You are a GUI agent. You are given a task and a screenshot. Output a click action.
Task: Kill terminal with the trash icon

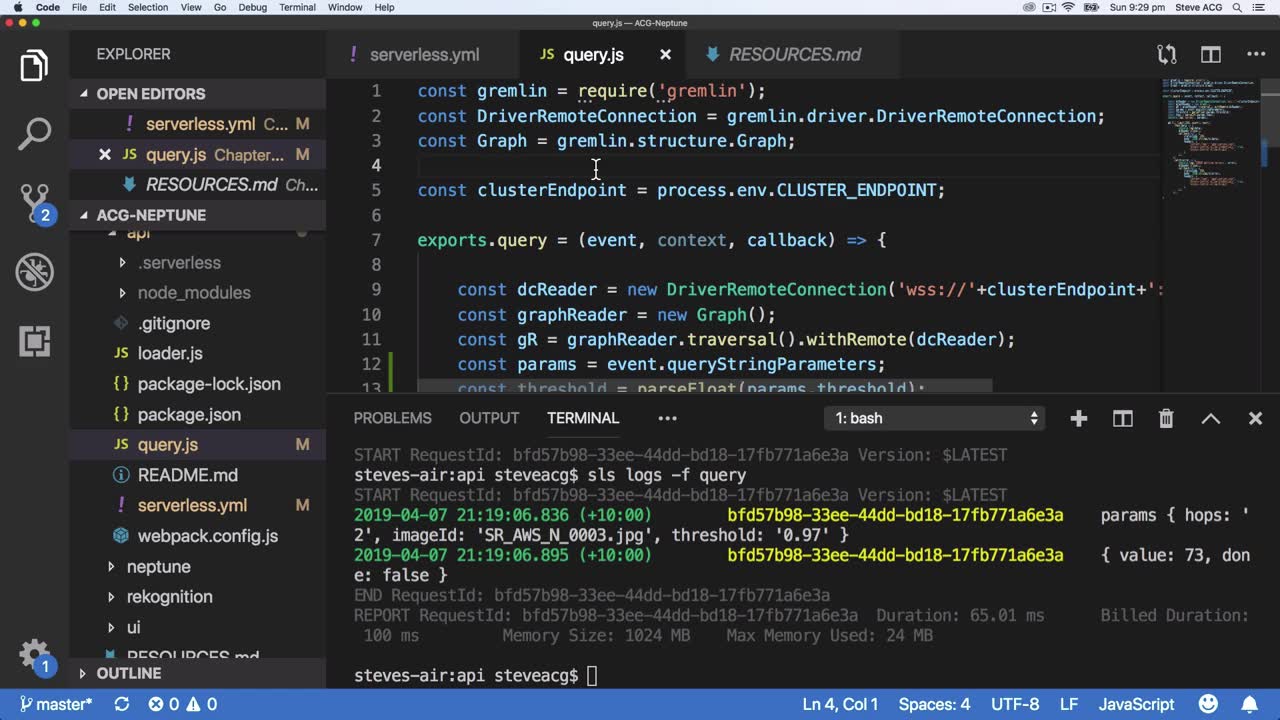pyautogui.click(x=1166, y=419)
